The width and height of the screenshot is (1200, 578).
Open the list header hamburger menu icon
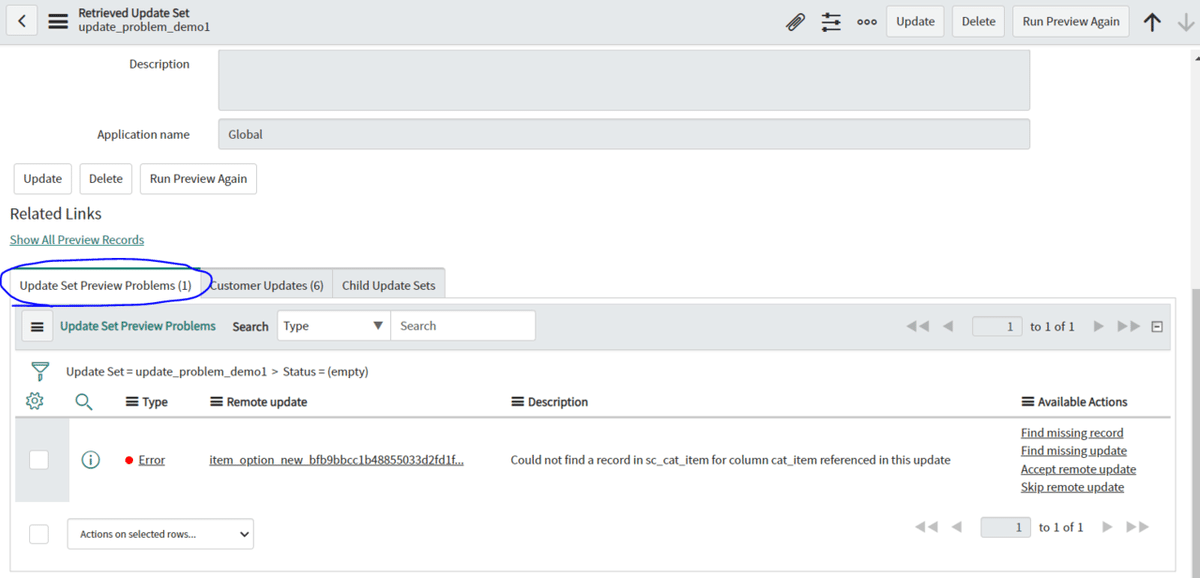pyautogui.click(x=37, y=325)
